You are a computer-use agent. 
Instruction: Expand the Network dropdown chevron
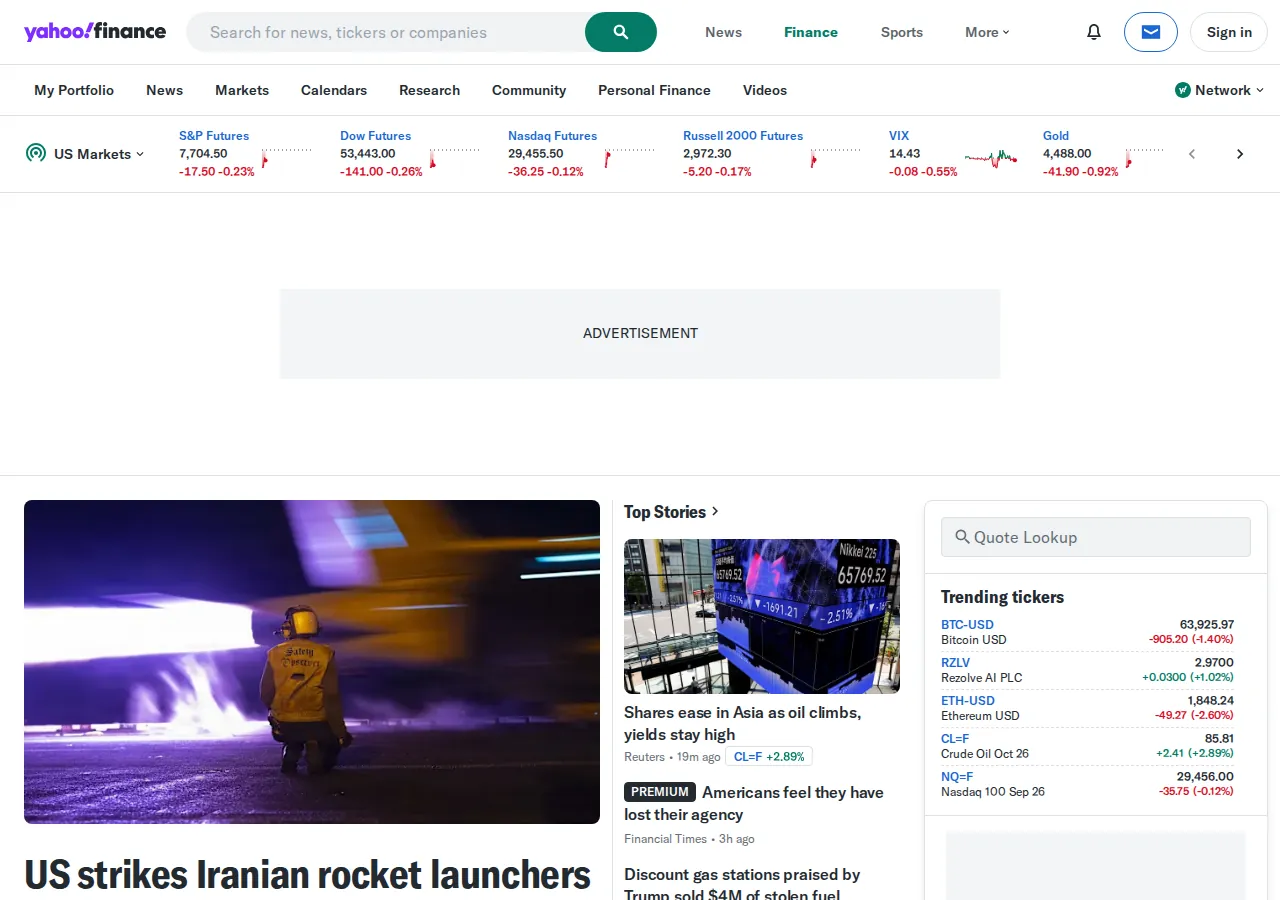click(1260, 90)
